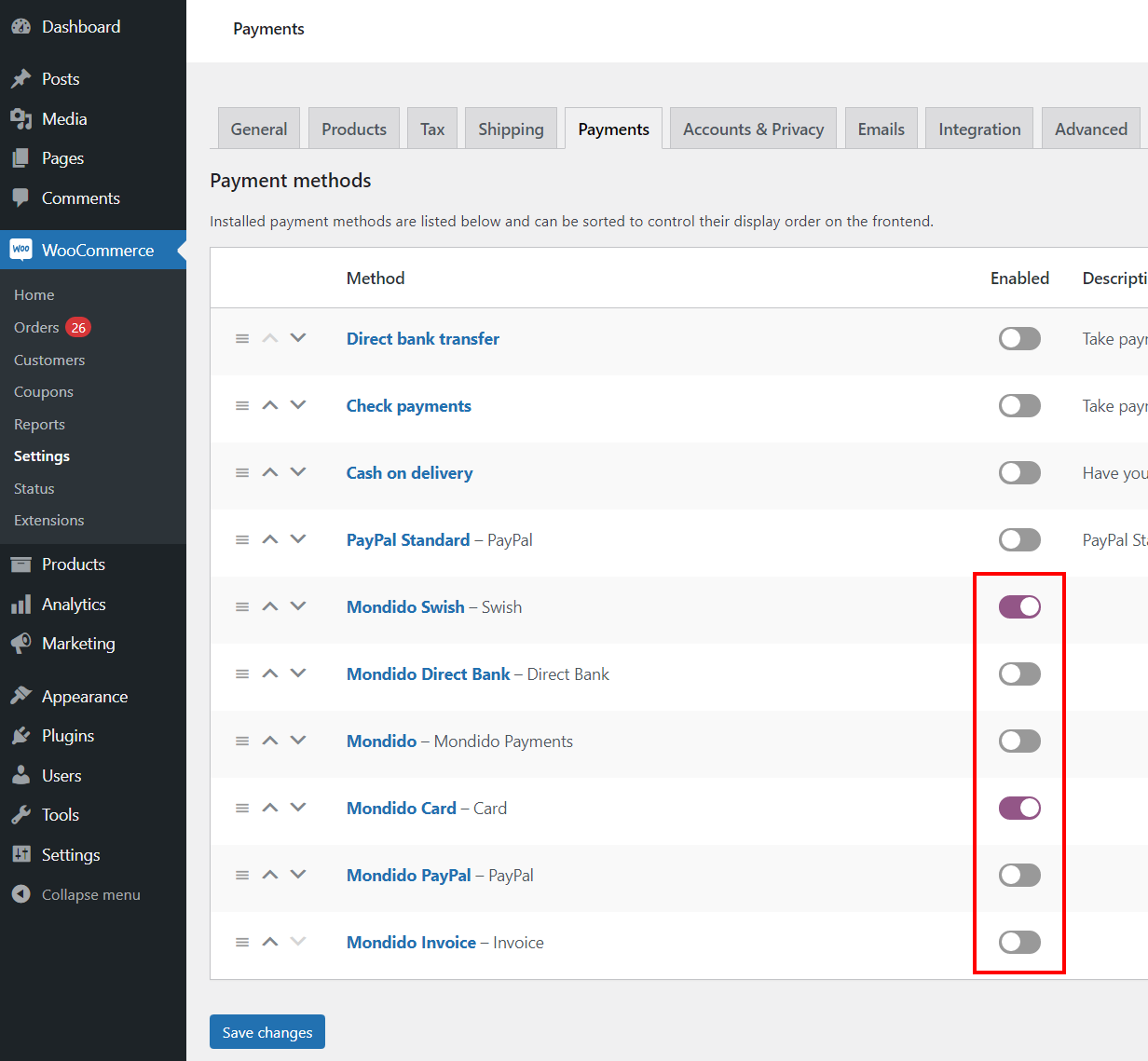Viewport: 1148px width, 1061px height.
Task: Open Extensions in WooCommerce submenu
Action: (x=49, y=521)
